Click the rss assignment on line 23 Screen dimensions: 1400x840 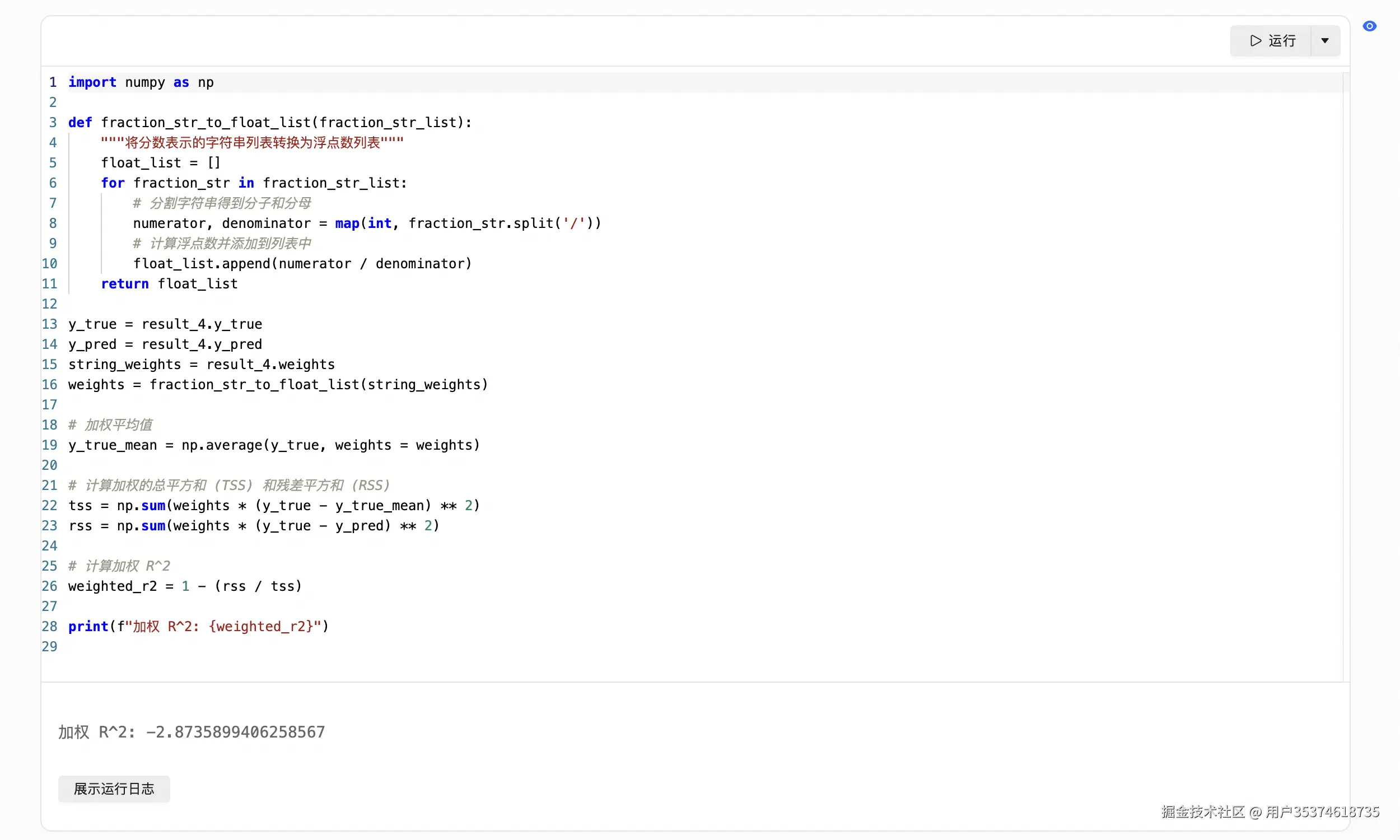click(x=253, y=525)
